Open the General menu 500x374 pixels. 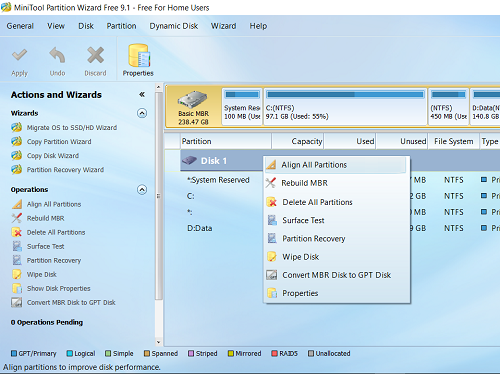tap(20, 26)
